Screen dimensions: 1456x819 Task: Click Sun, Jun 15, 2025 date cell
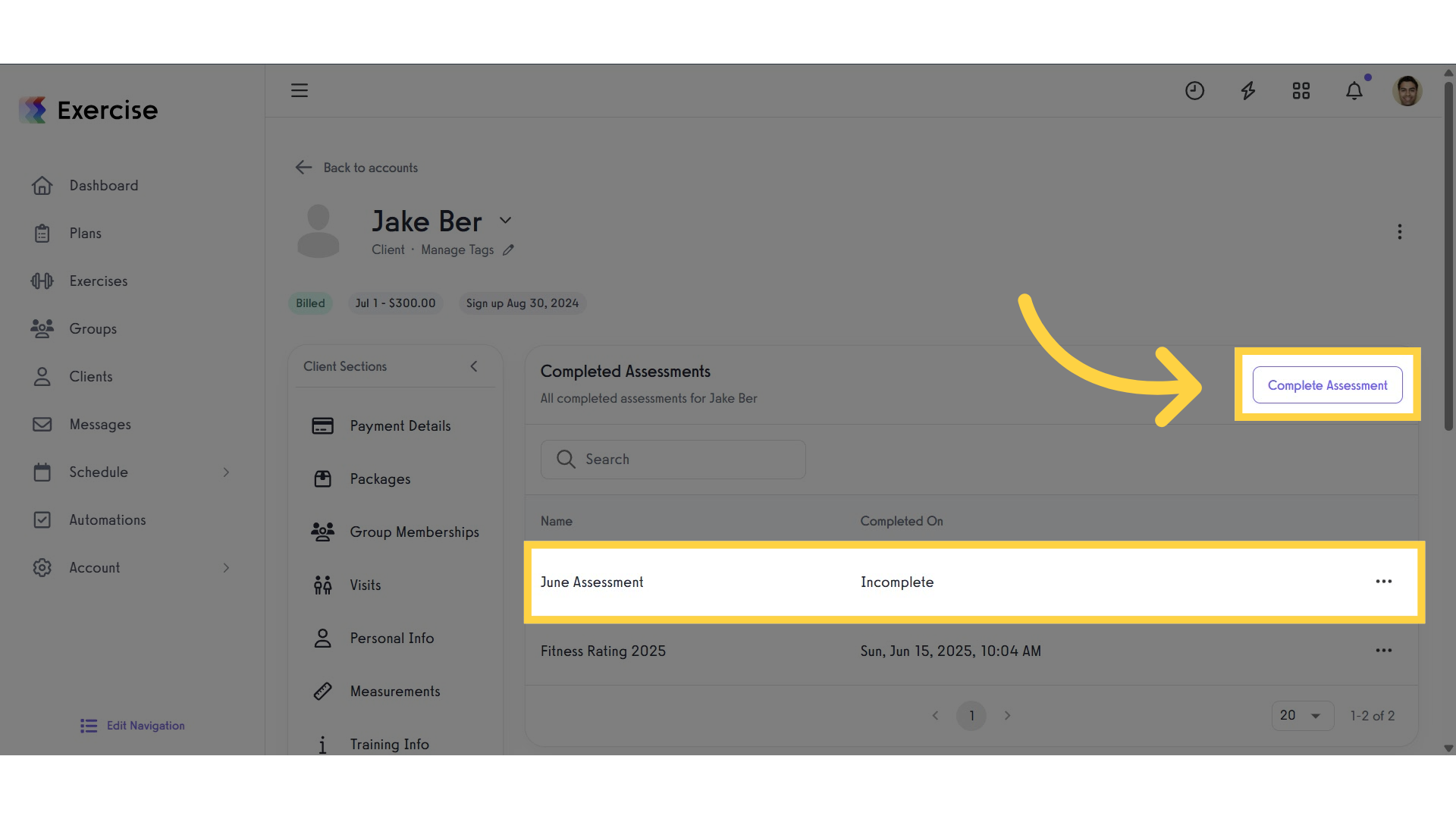(x=950, y=651)
